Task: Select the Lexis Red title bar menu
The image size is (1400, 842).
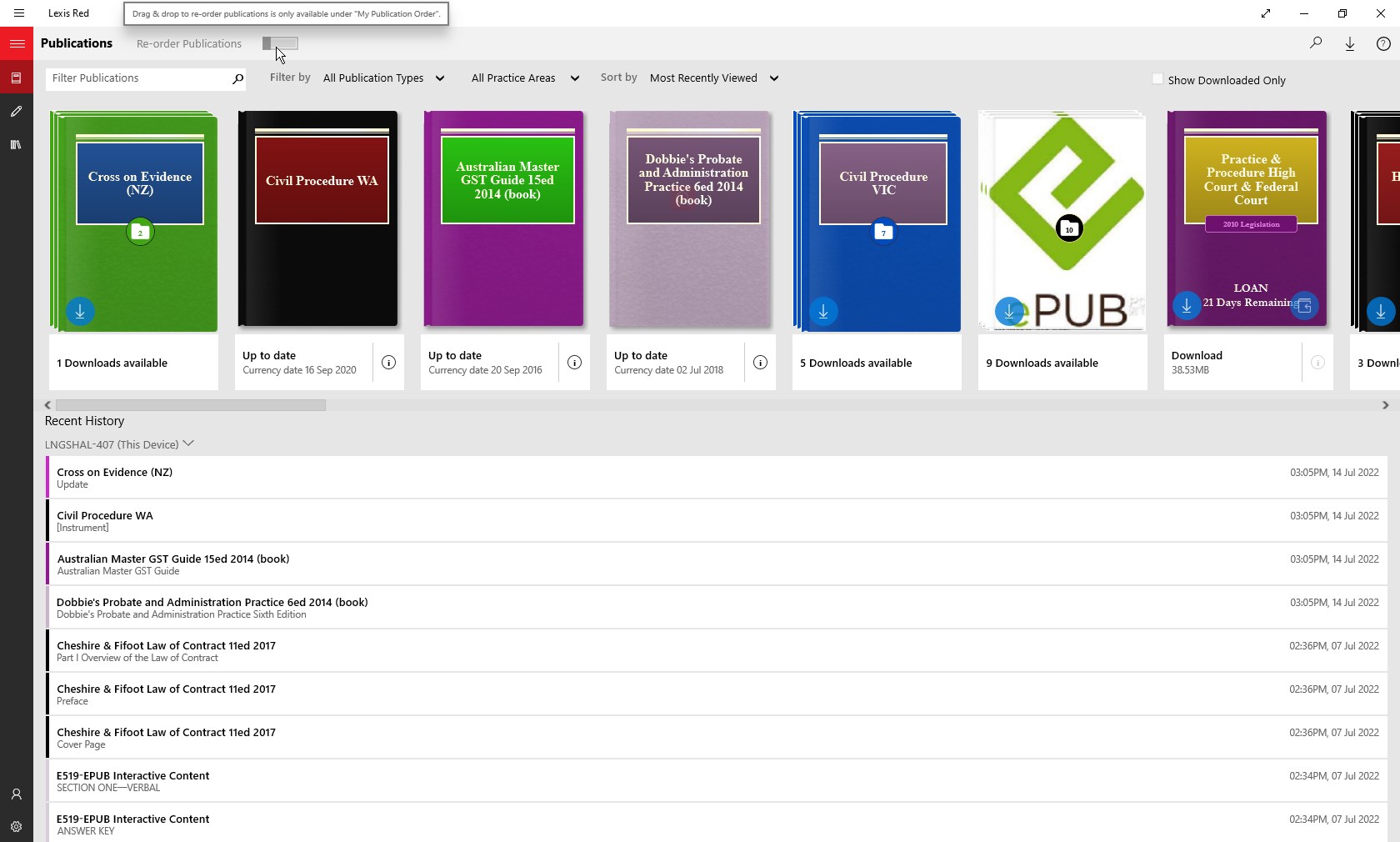Action: pyautogui.click(x=68, y=13)
